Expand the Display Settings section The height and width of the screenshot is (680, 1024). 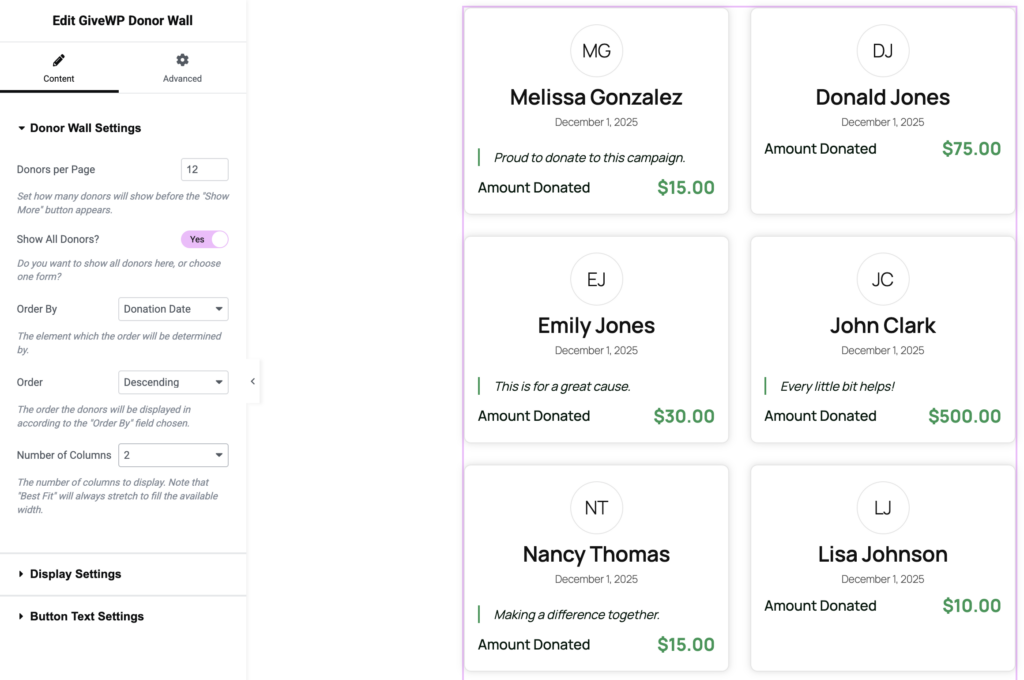pyautogui.click(x=75, y=574)
